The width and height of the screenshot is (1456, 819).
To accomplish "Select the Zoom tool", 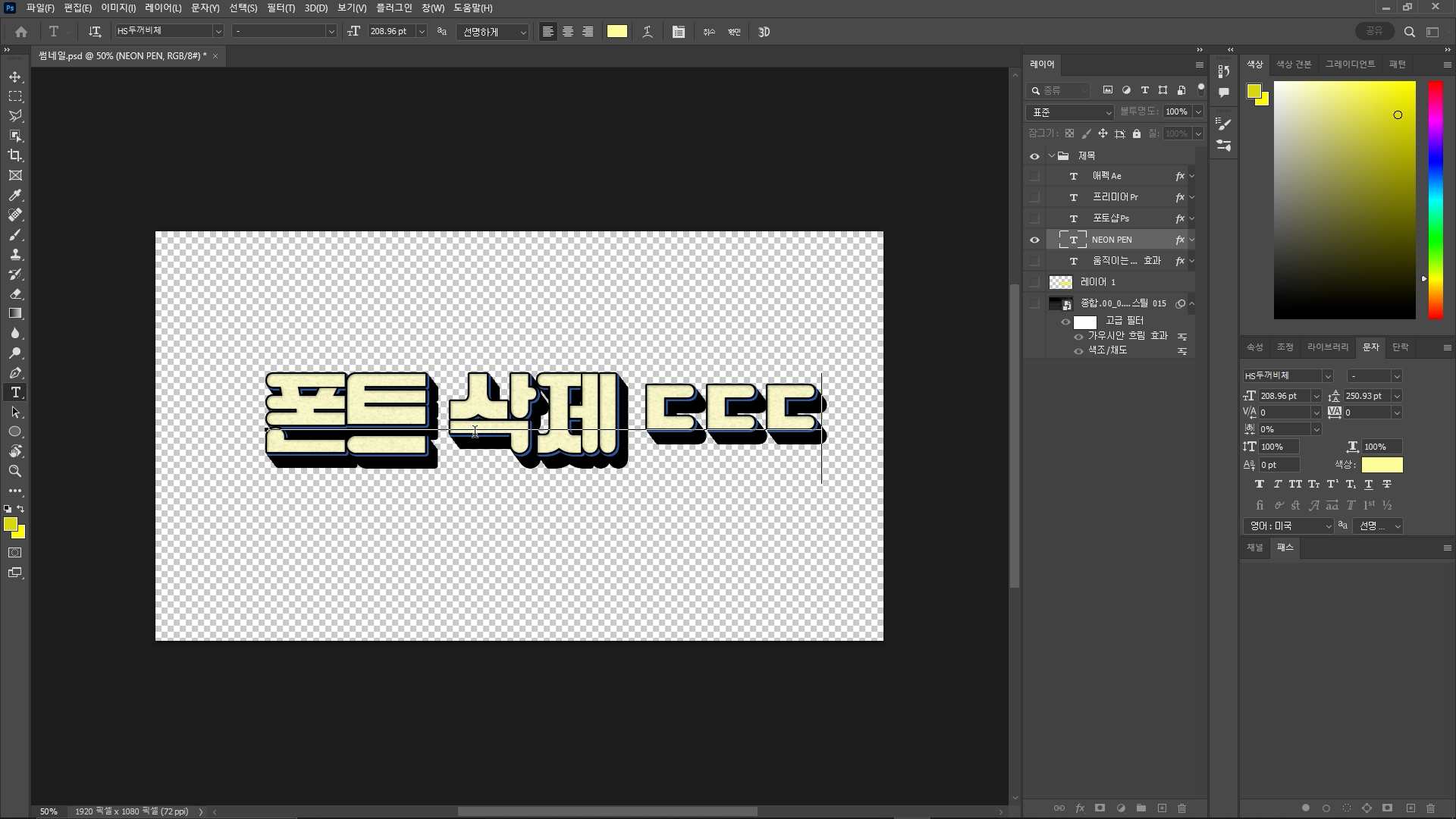I will click(x=15, y=471).
